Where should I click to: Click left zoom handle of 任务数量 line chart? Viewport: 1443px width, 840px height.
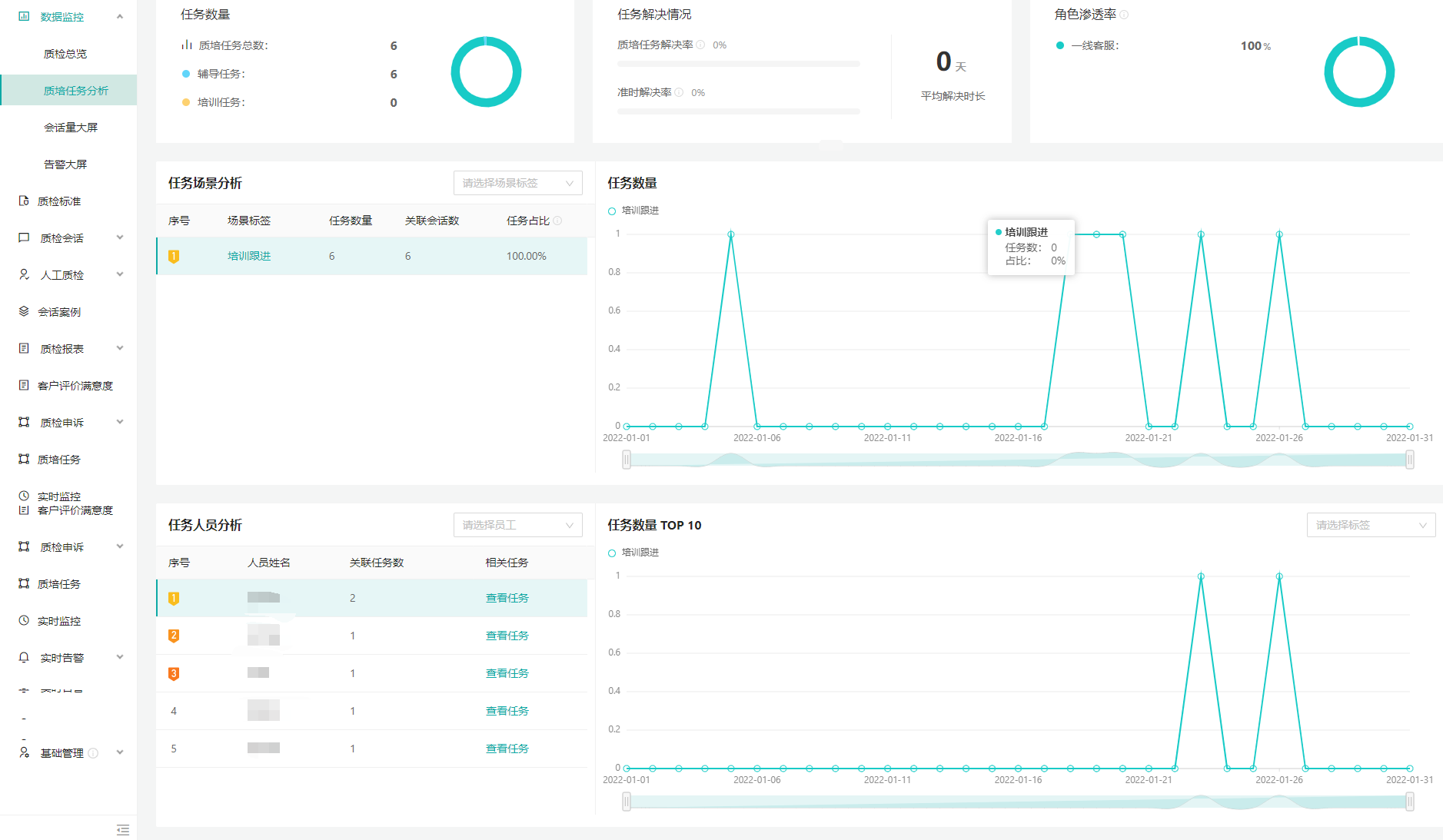click(627, 460)
